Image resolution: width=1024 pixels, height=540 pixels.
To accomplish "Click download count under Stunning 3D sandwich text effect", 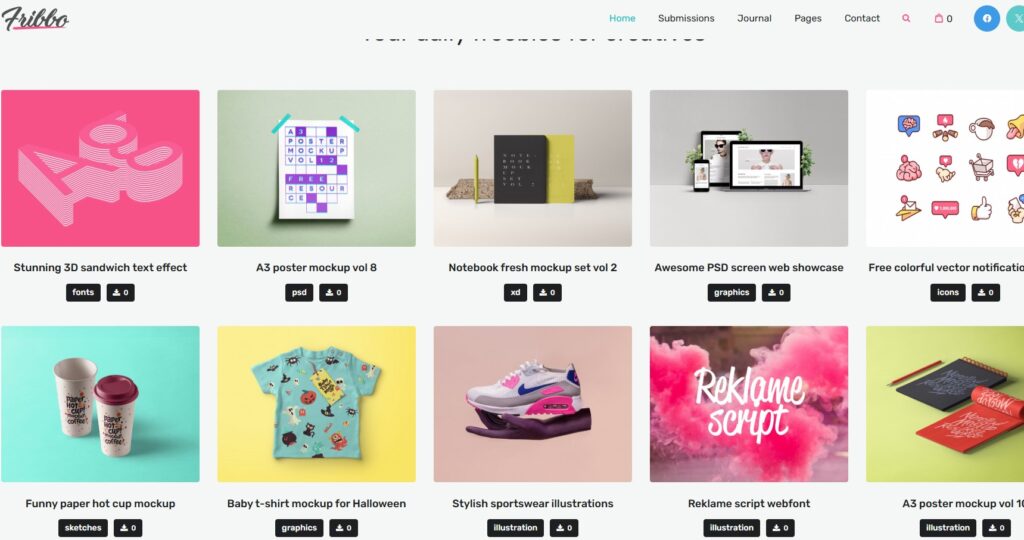I will coord(120,293).
